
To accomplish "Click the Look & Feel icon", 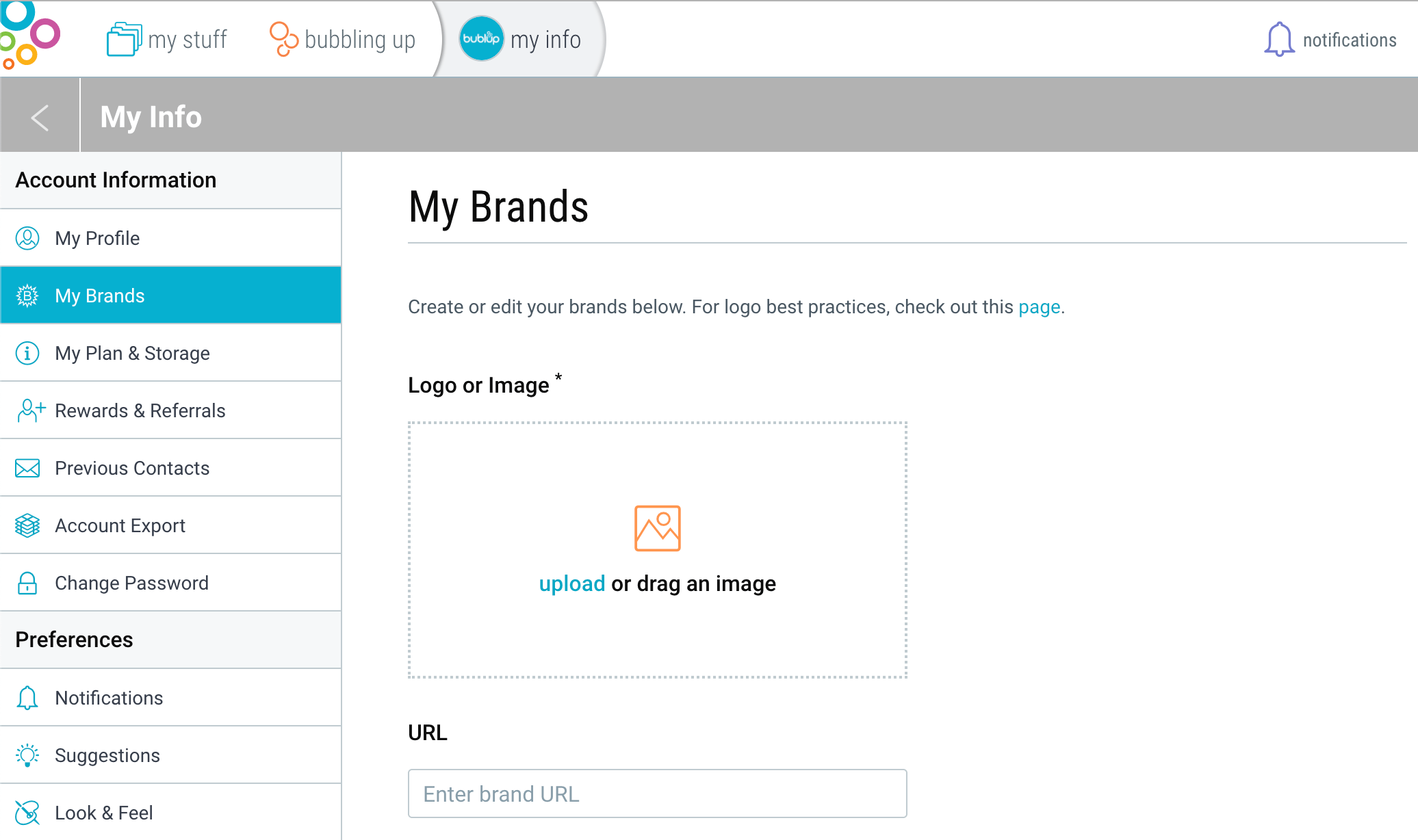I will (x=27, y=813).
